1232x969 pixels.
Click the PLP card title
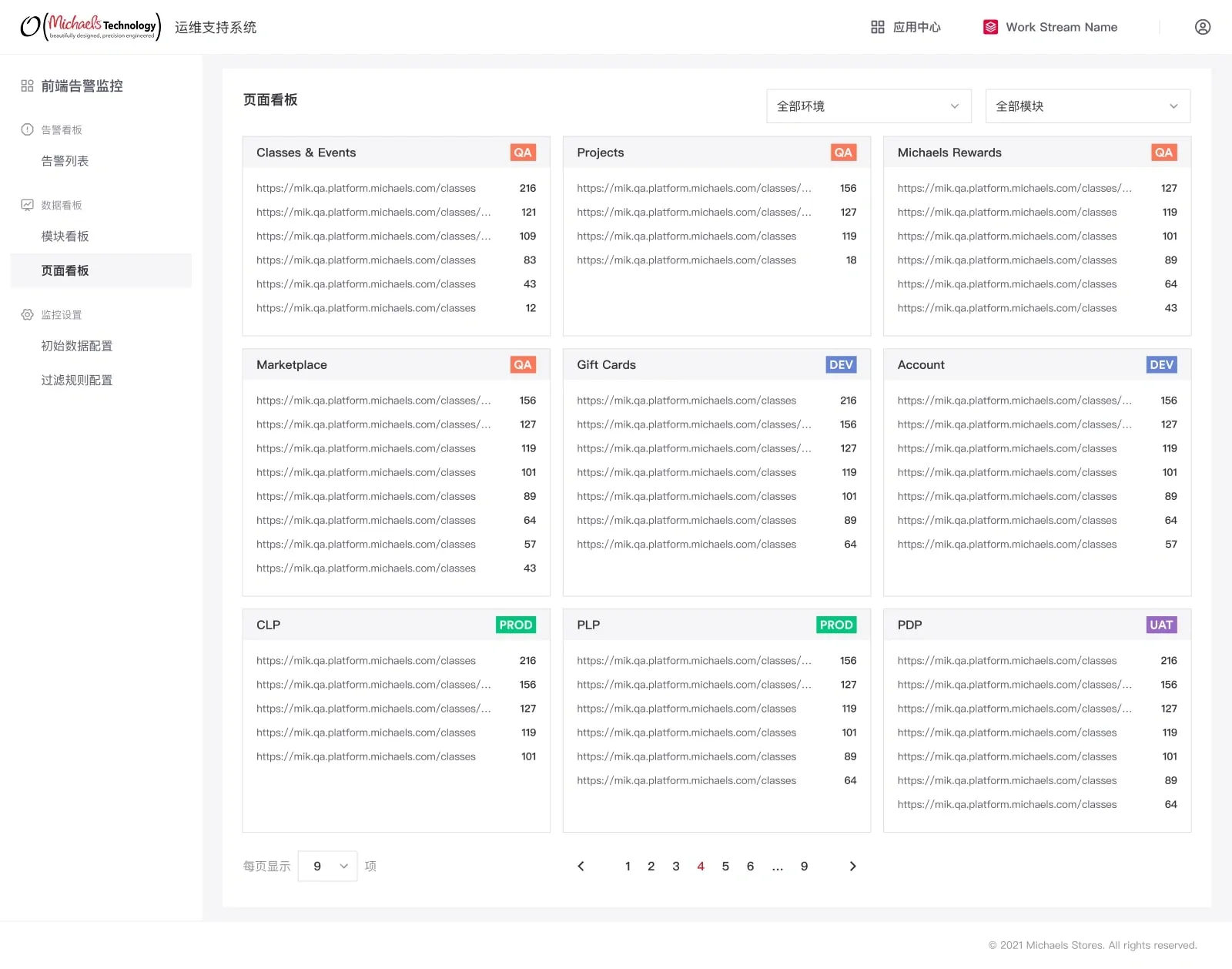point(588,625)
